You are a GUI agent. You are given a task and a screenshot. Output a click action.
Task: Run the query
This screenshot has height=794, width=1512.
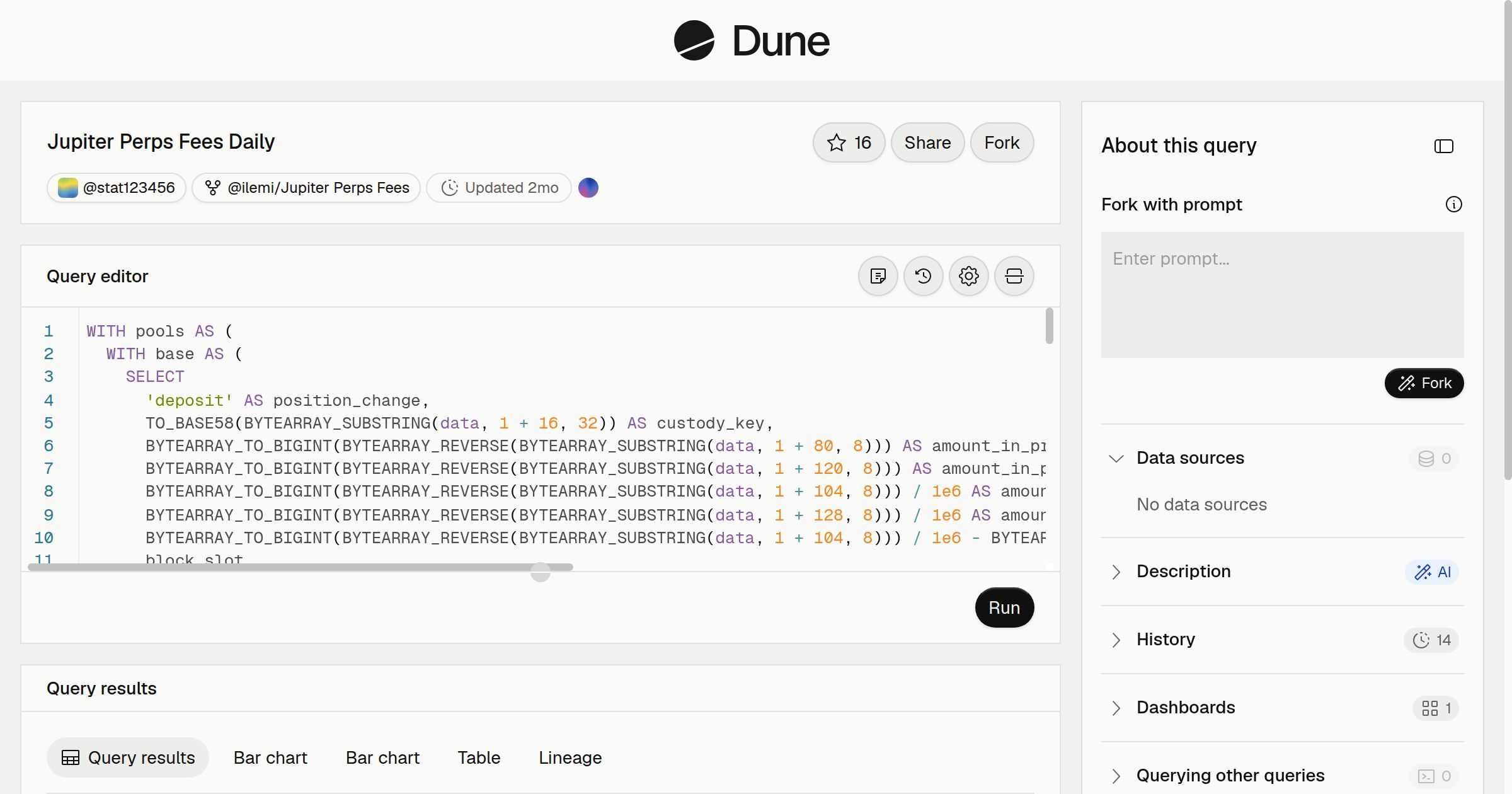[x=1004, y=607]
